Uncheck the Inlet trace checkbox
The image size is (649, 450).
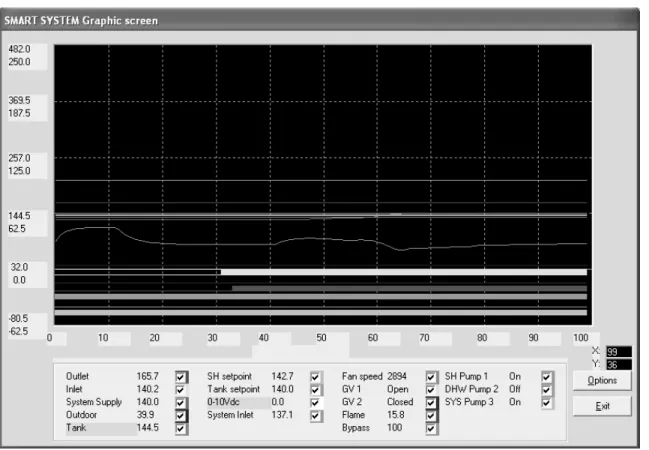click(x=180, y=390)
